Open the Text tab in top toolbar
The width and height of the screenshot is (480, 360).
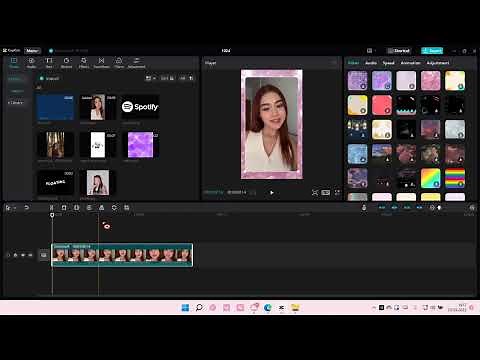click(49, 62)
